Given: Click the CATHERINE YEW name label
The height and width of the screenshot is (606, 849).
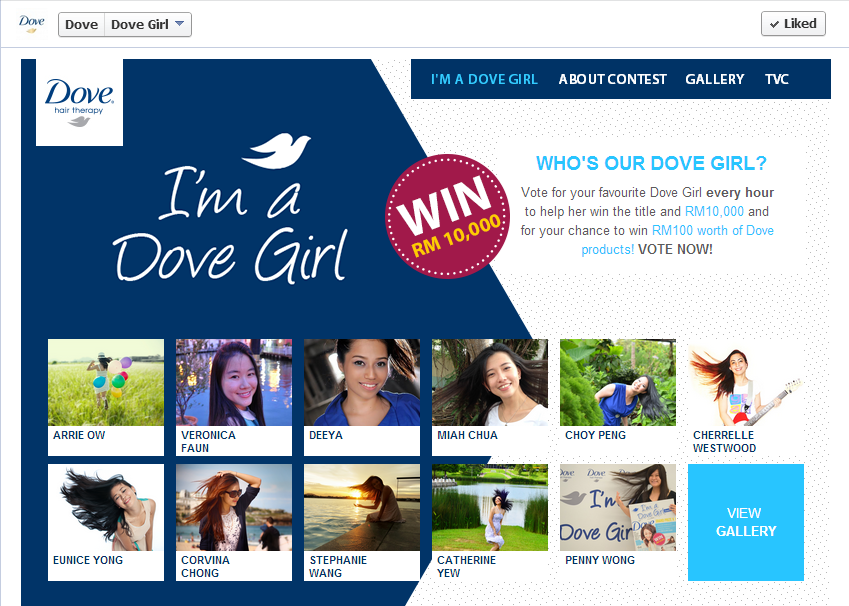Looking at the screenshot, I should 466,566.
